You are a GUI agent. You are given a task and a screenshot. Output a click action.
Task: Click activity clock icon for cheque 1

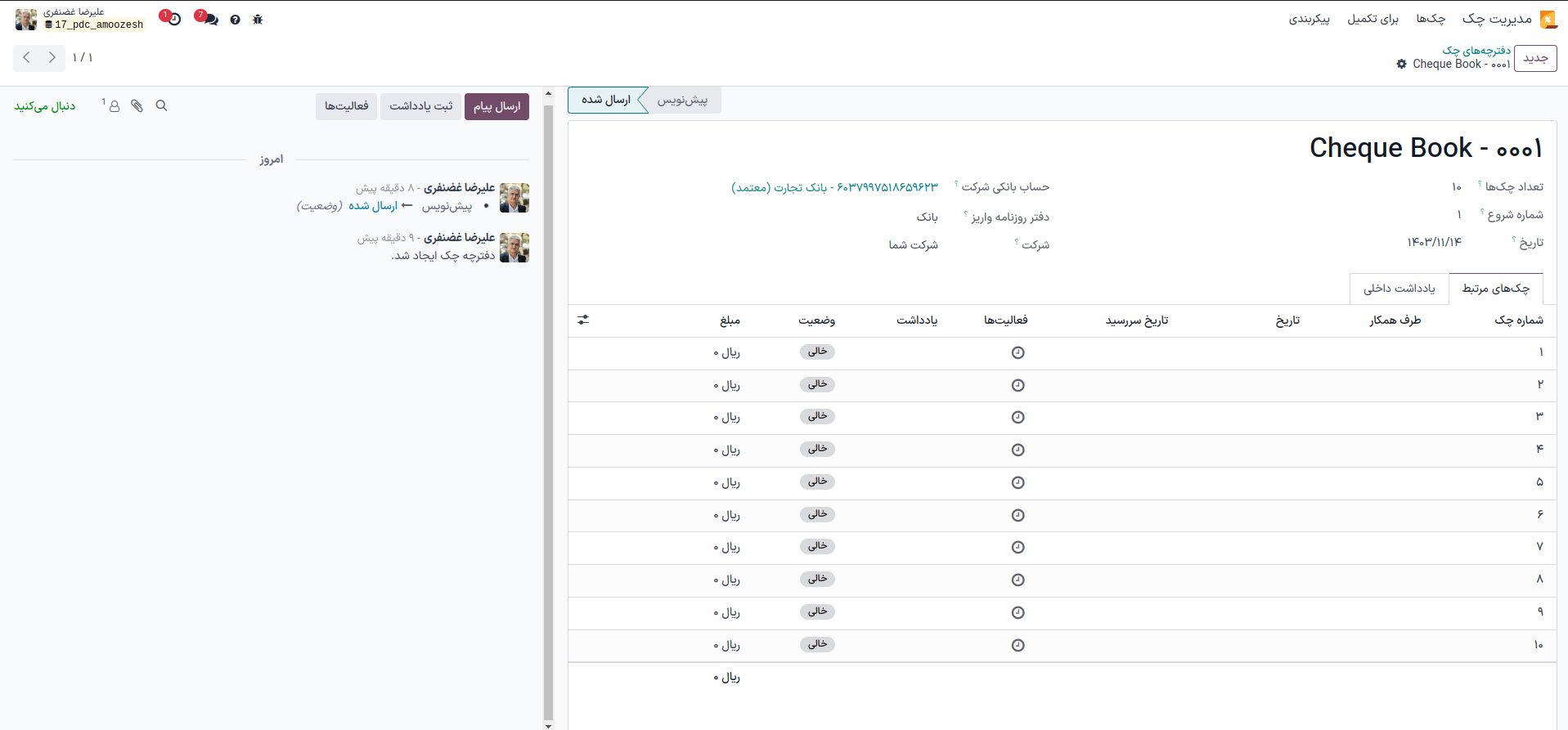1018,352
